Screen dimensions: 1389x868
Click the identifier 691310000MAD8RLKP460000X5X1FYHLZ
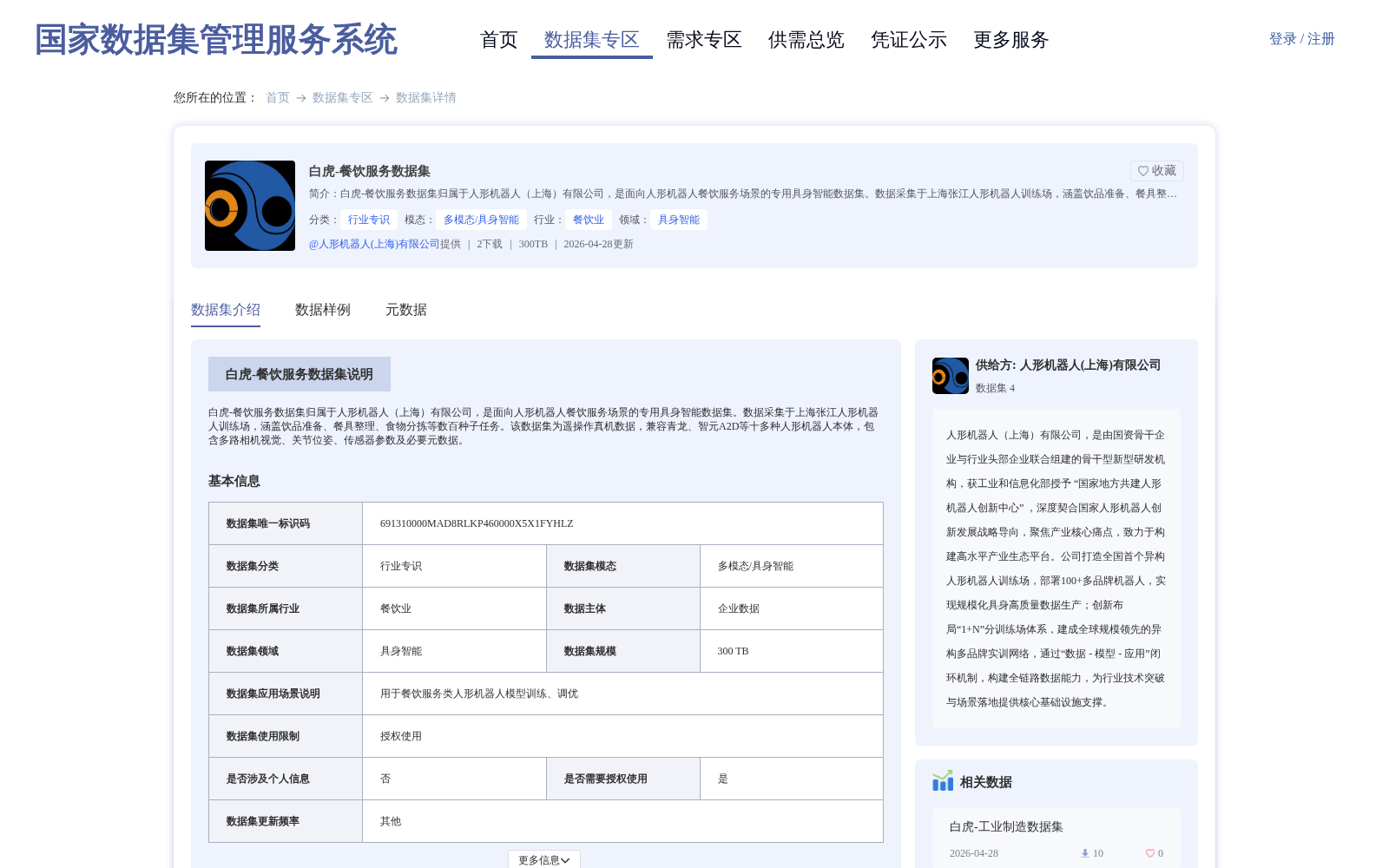[x=477, y=523]
